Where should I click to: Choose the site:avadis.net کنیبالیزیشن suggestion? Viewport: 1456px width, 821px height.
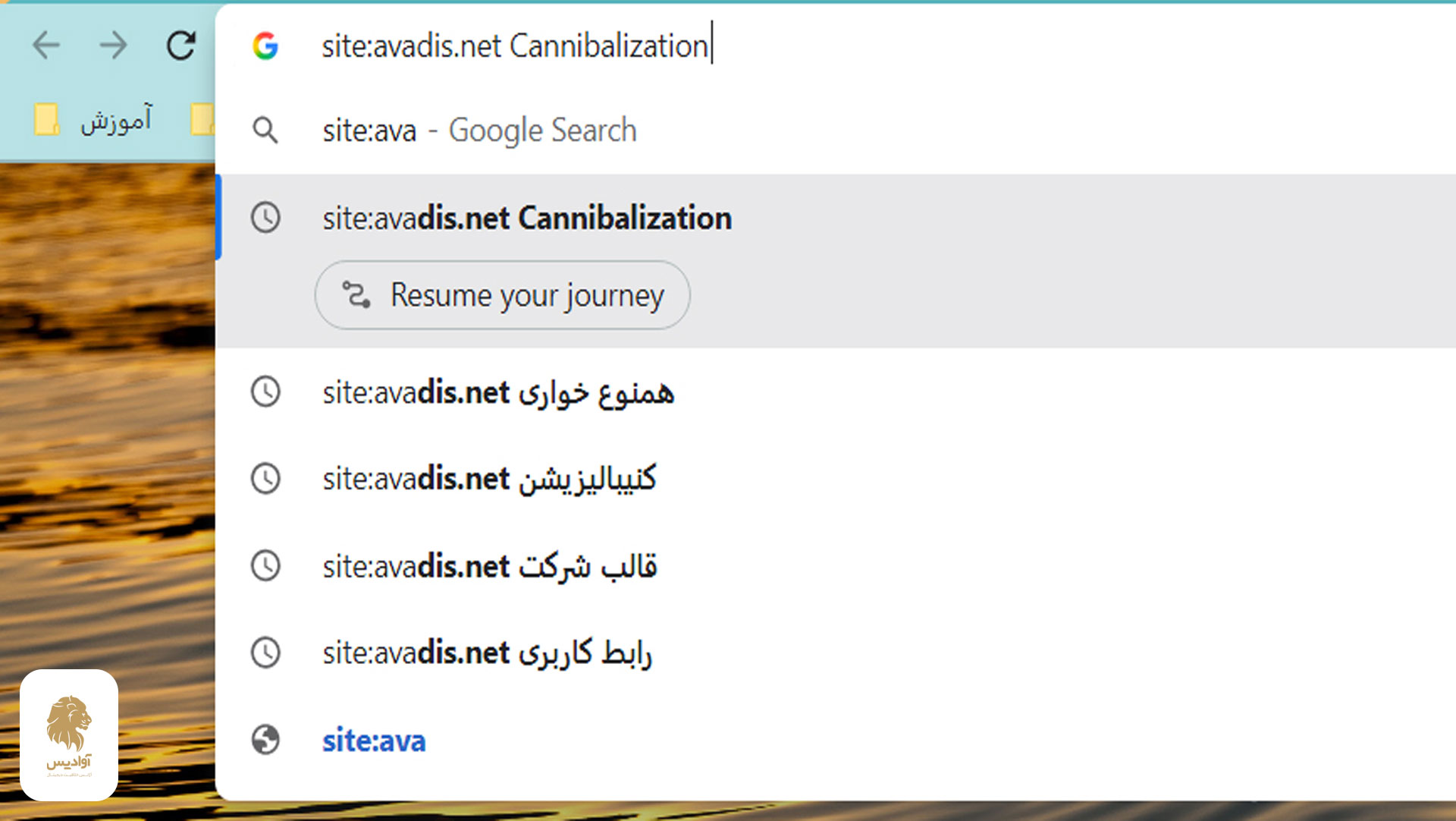pyautogui.click(x=489, y=480)
